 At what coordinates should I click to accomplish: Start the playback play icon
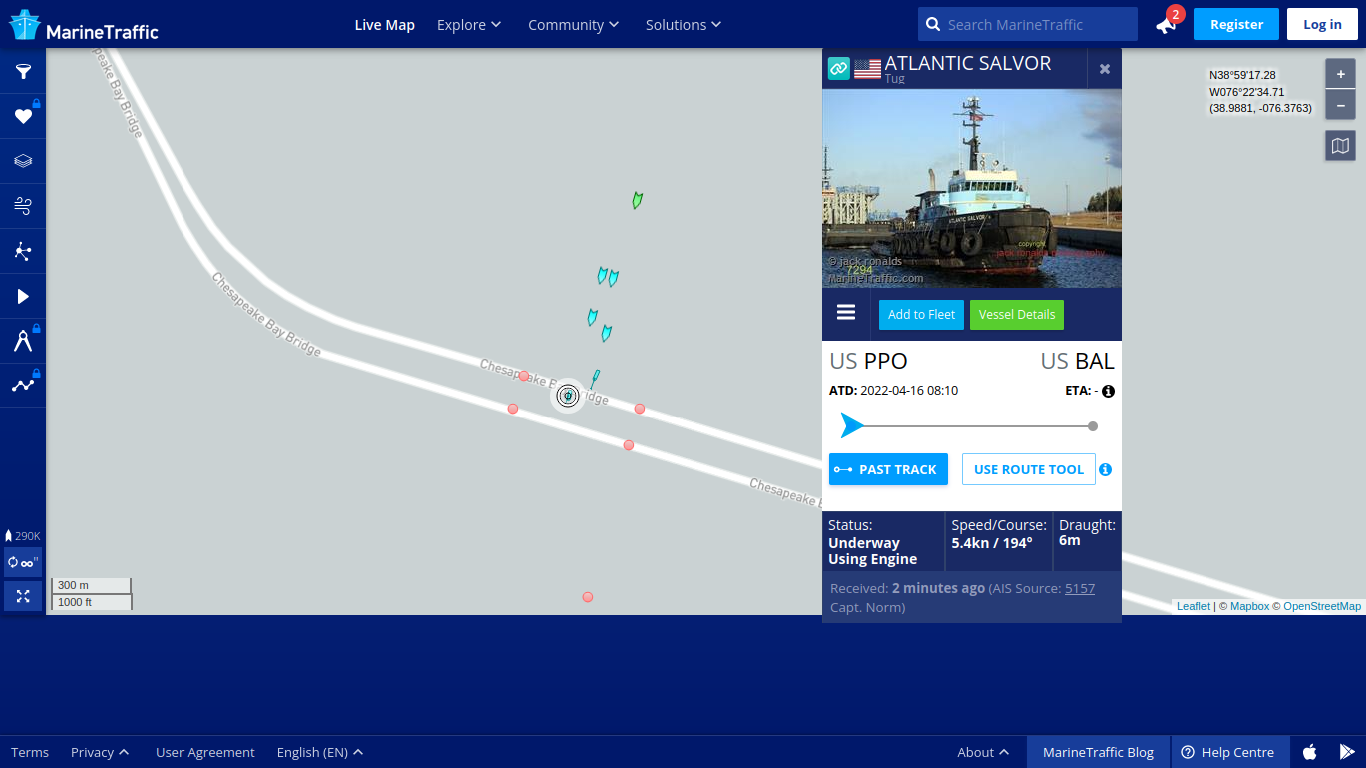pyautogui.click(x=23, y=296)
